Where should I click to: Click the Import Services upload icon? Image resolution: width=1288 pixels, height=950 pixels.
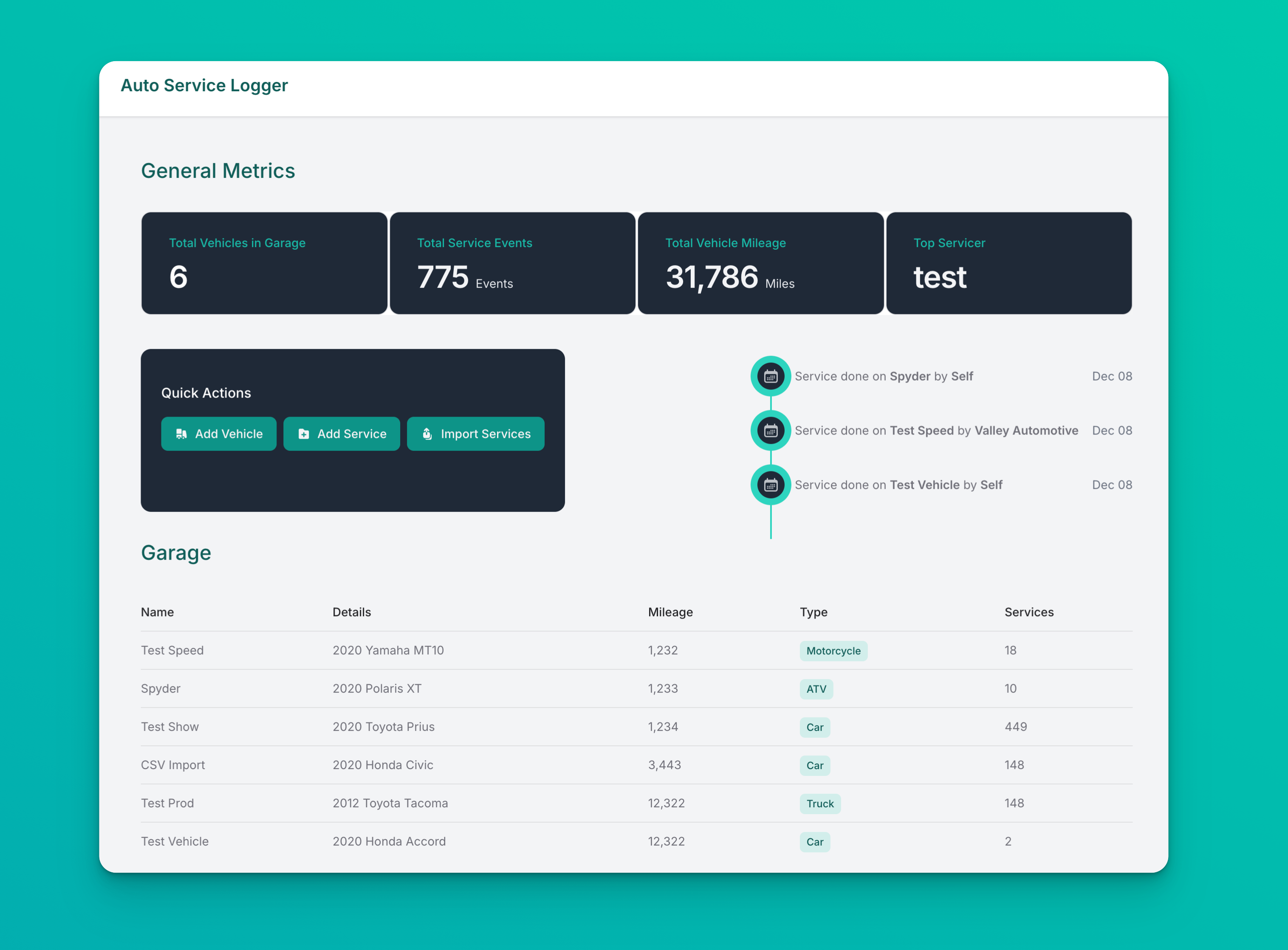click(x=427, y=434)
